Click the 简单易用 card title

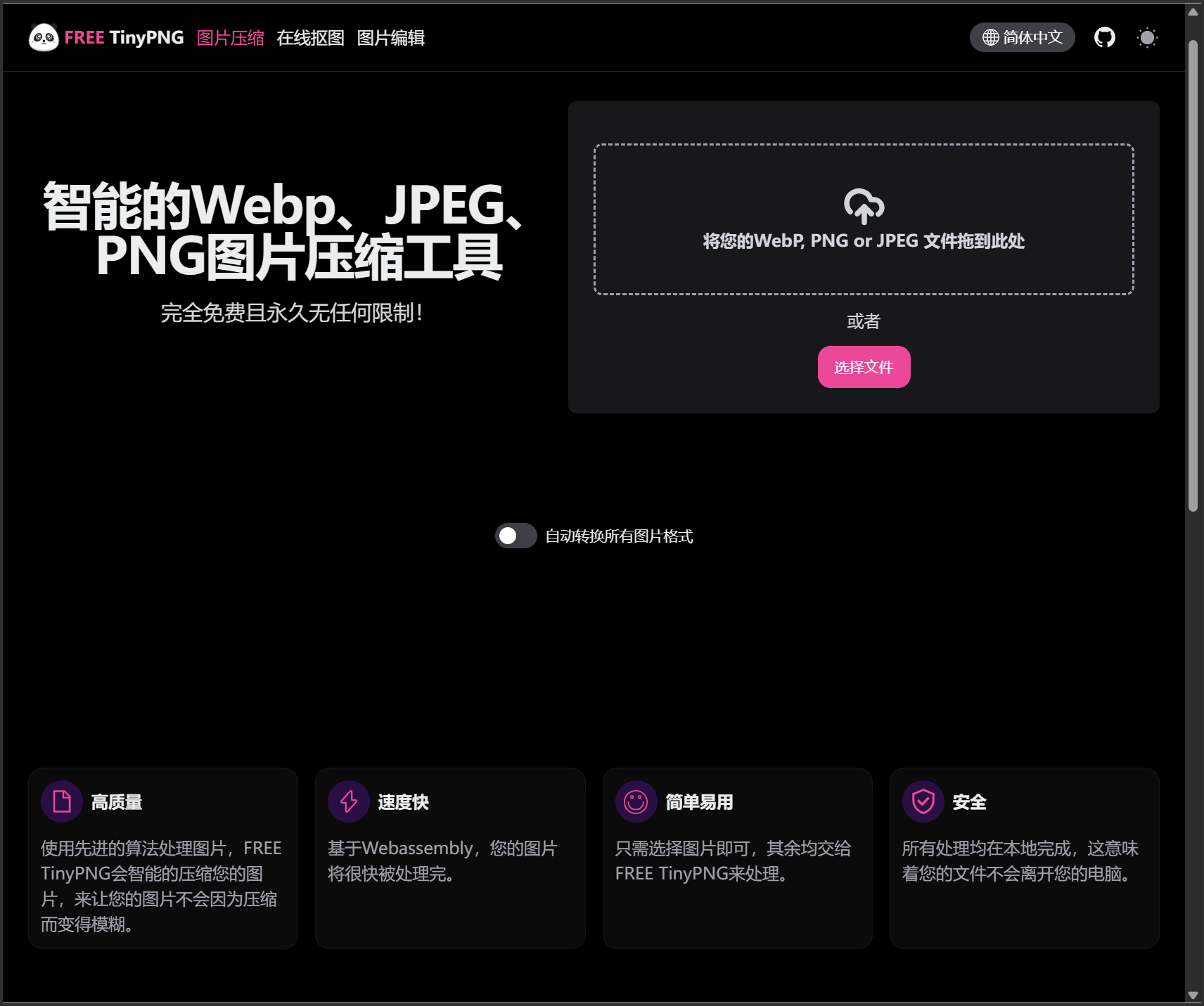(x=700, y=802)
